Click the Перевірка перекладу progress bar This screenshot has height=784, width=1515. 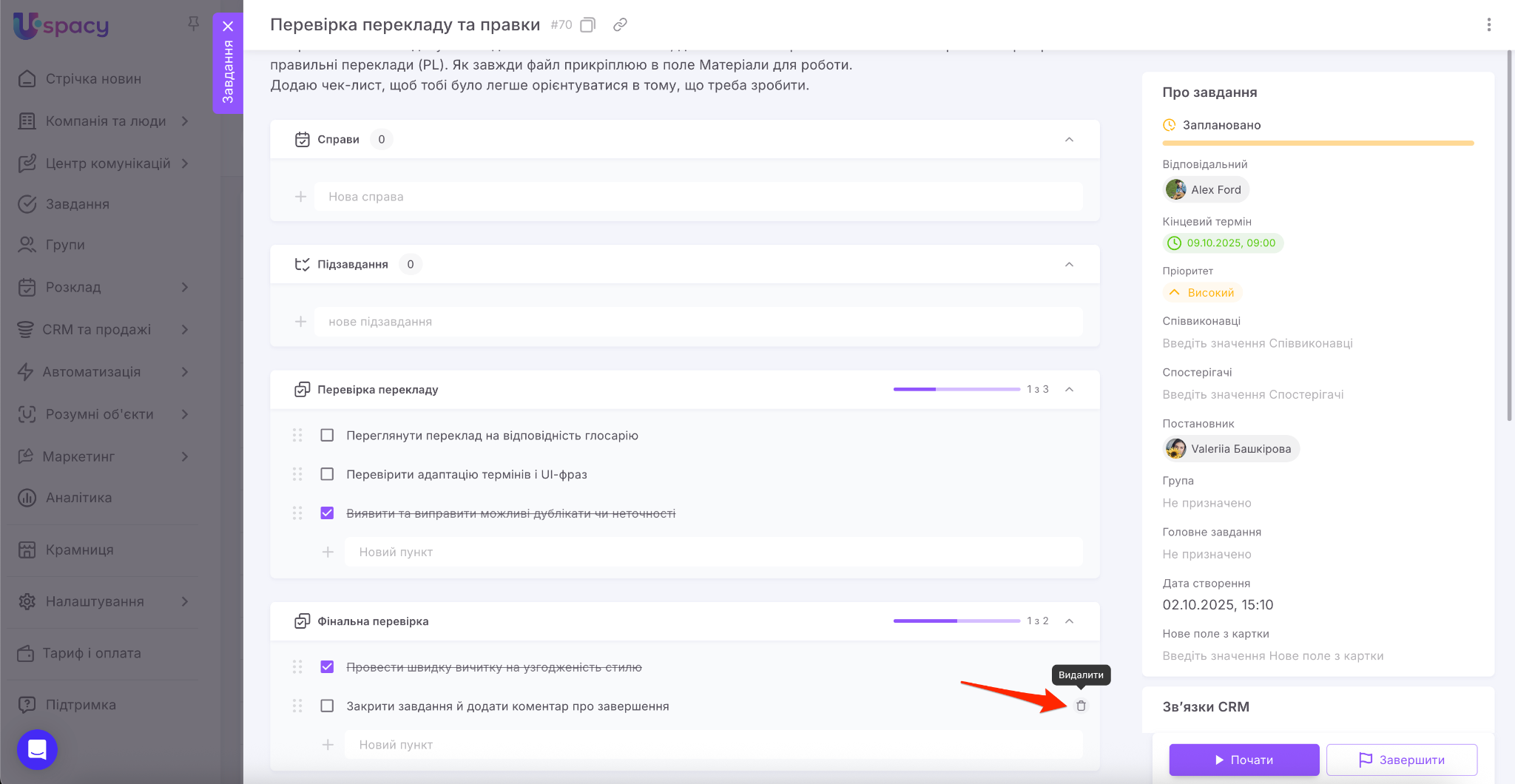(956, 390)
